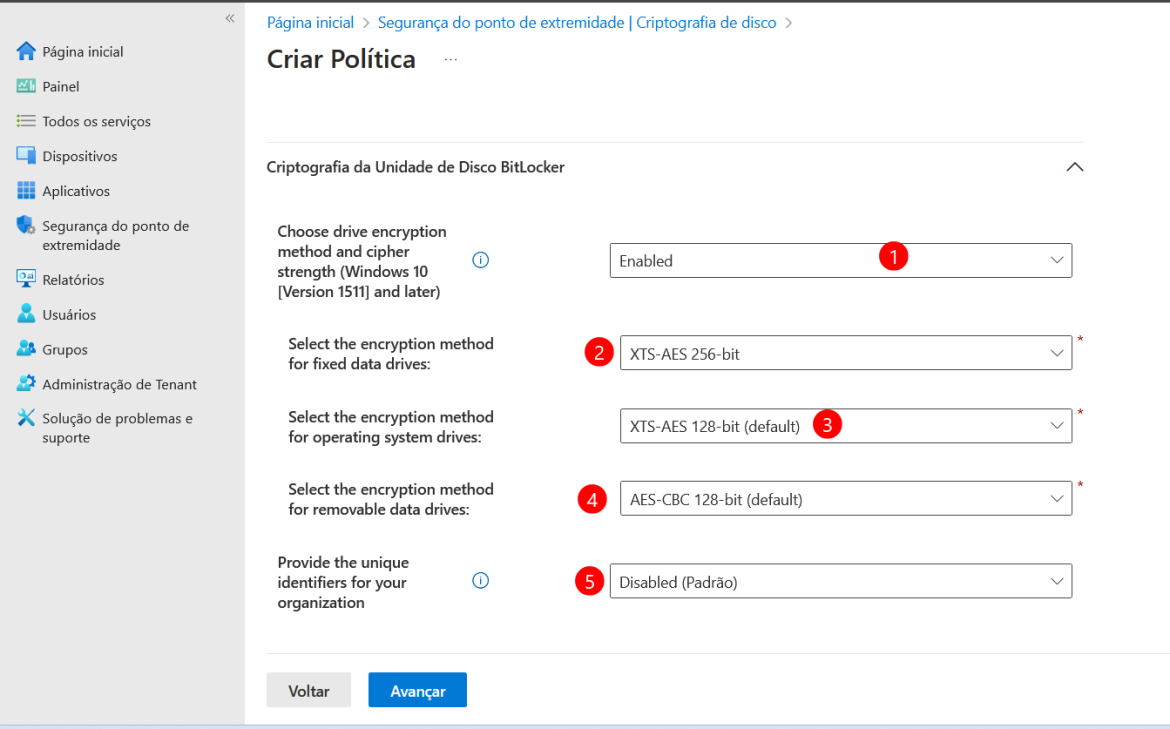Image resolution: width=1170 pixels, height=729 pixels.
Task: Collapse the BitLocker section chevron
Action: point(1075,167)
